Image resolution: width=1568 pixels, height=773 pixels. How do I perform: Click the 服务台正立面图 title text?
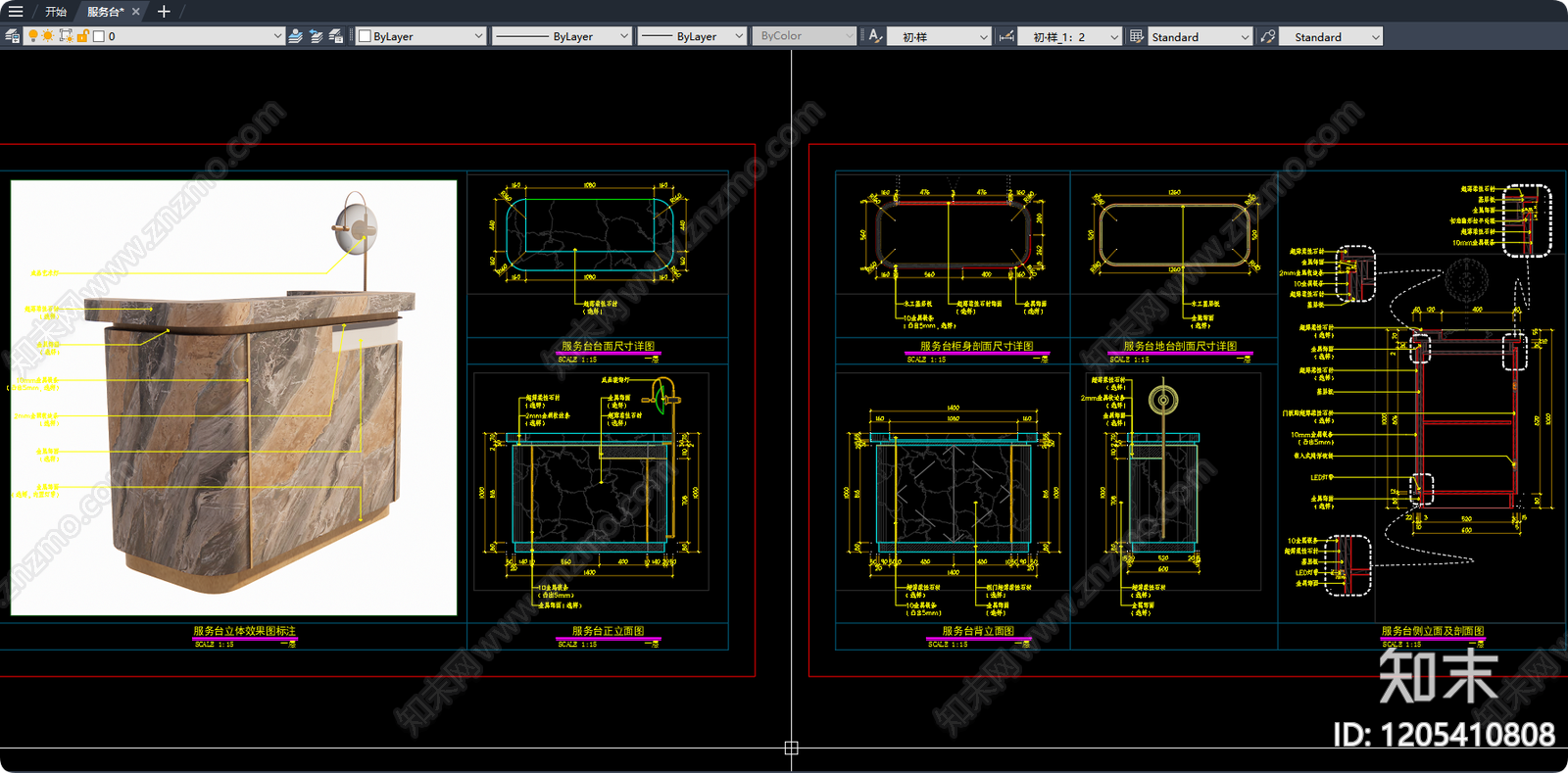[x=608, y=631]
